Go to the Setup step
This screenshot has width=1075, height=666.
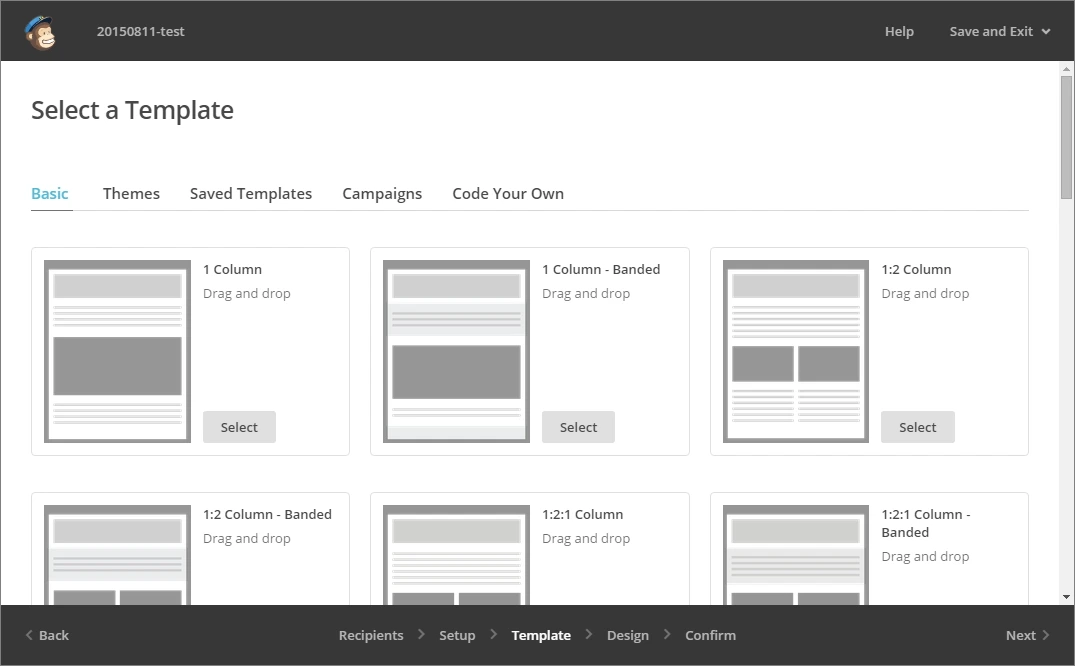click(457, 635)
